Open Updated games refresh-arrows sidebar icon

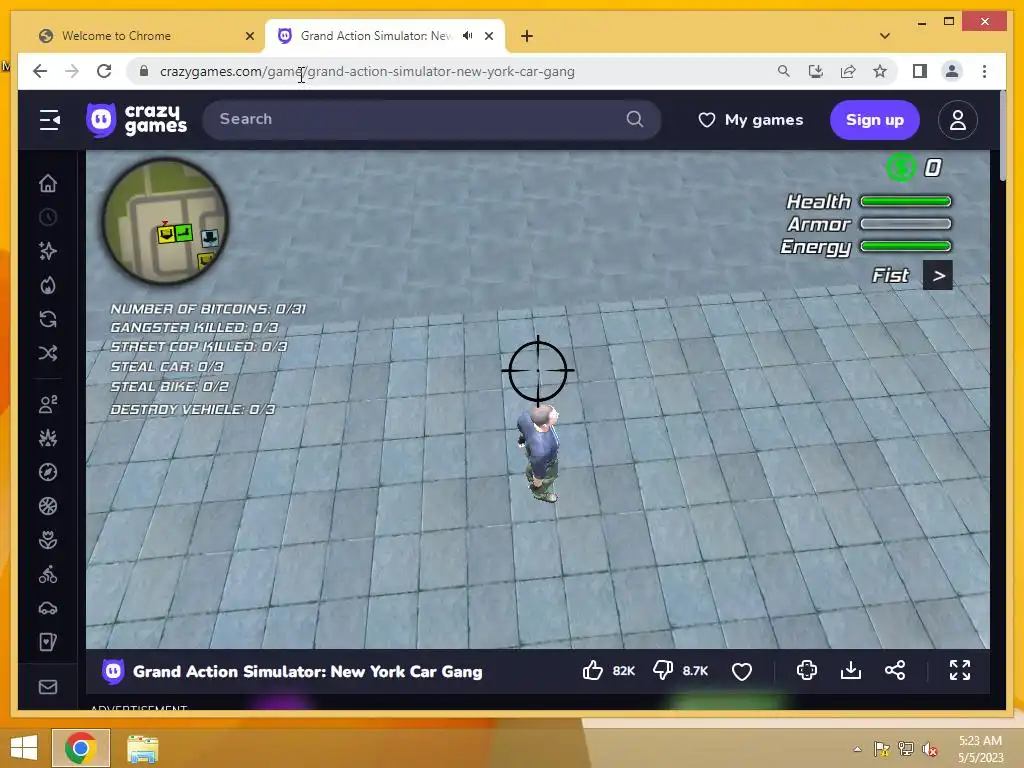coord(48,319)
